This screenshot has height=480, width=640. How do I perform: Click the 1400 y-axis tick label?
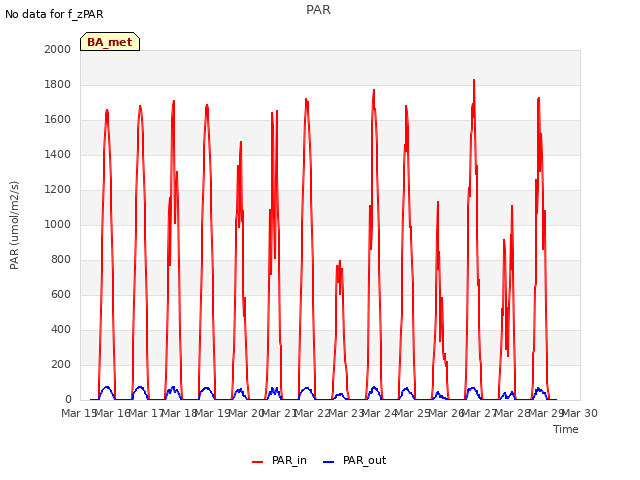tap(58, 154)
